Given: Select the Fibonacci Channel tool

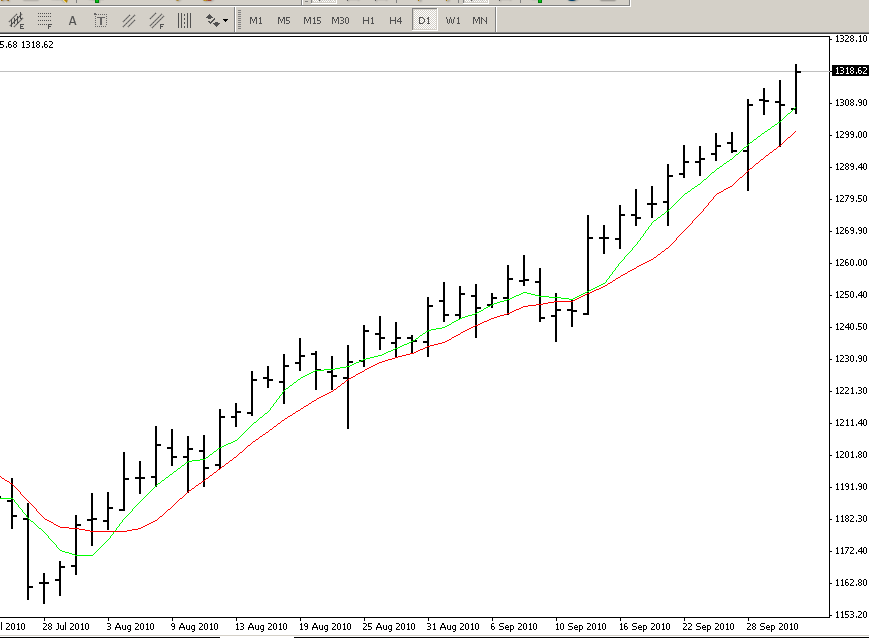Looking at the screenshot, I should pos(157,21).
